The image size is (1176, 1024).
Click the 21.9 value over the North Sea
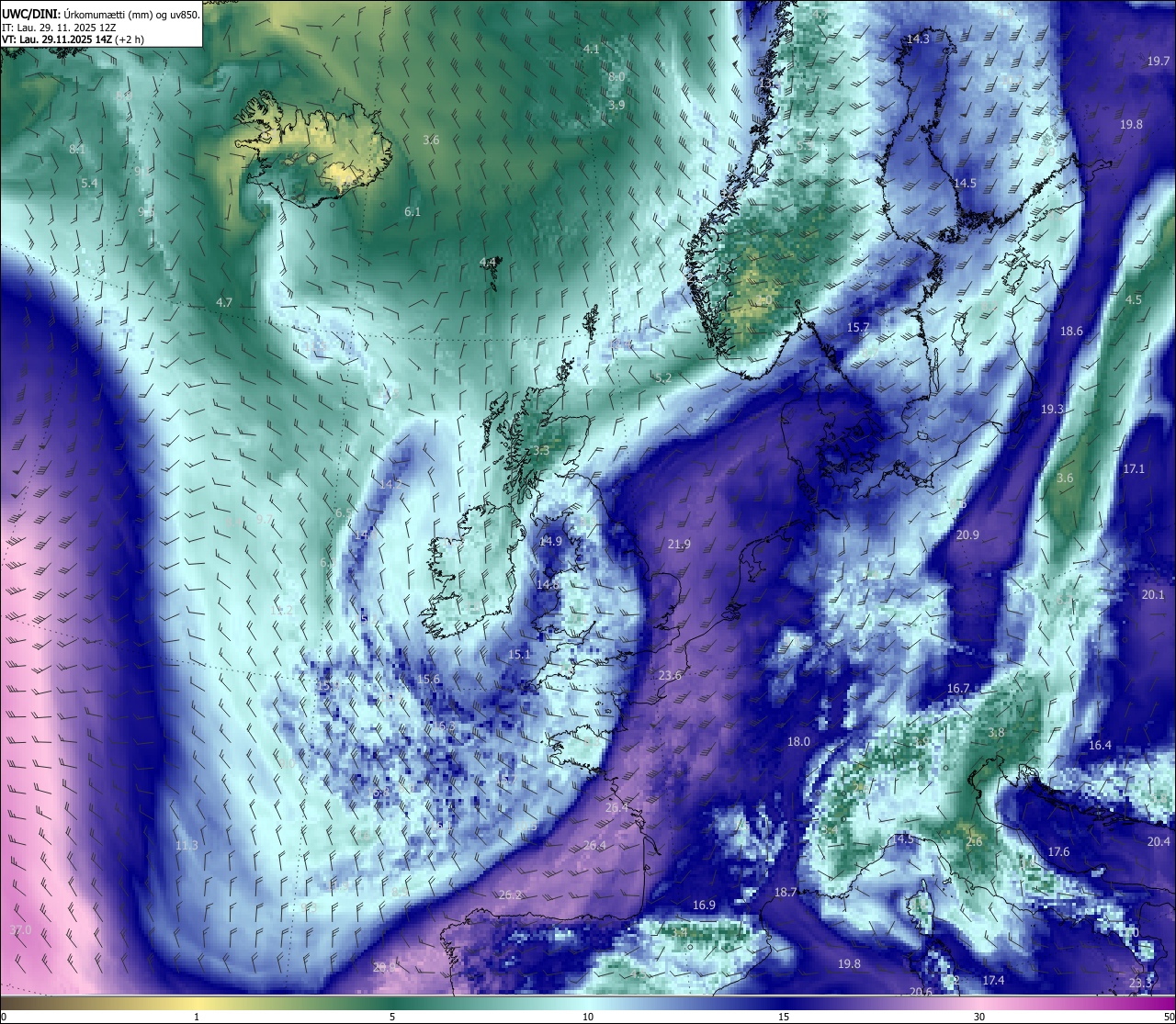pyautogui.click(x=679, y=545)
